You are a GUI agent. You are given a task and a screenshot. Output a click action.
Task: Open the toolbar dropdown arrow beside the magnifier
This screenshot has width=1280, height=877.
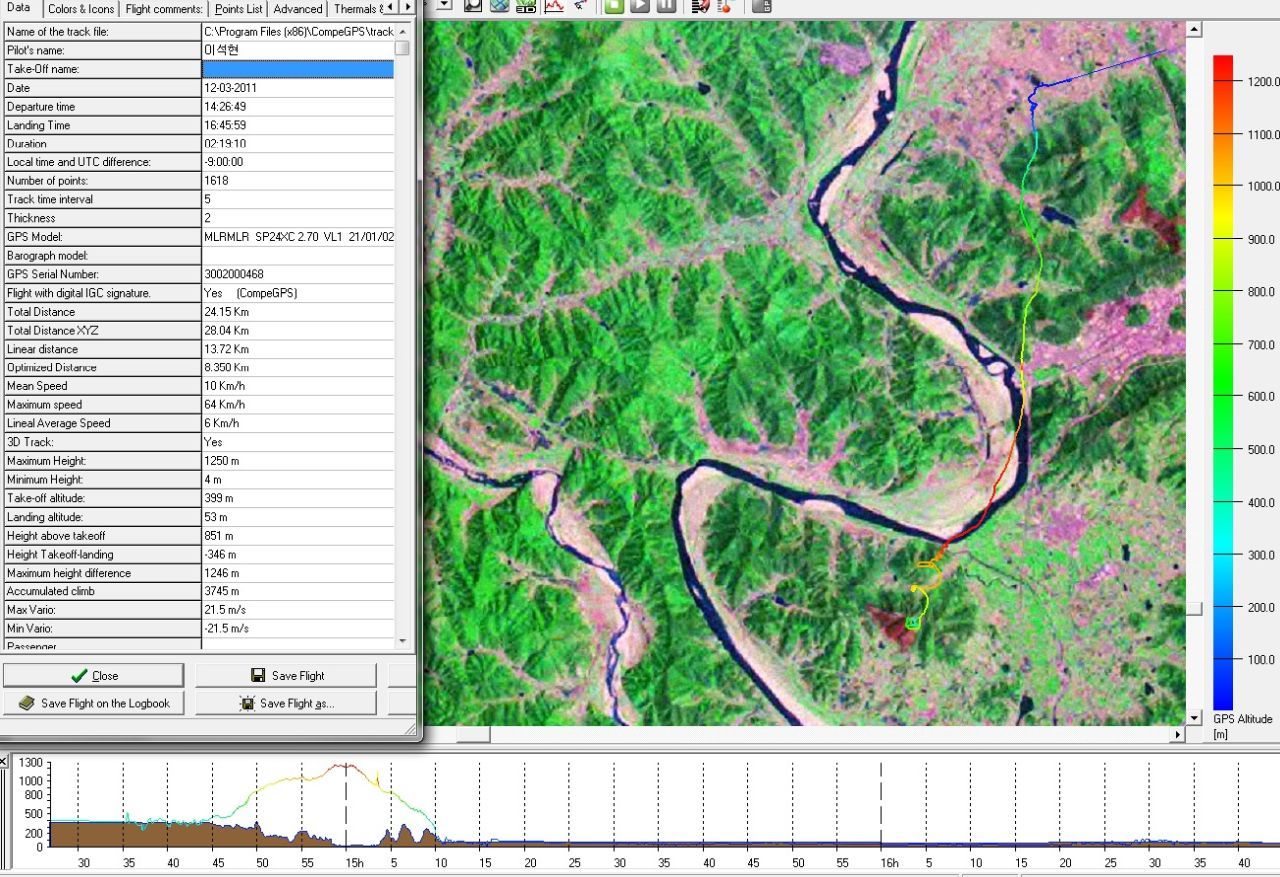(445, 4)
